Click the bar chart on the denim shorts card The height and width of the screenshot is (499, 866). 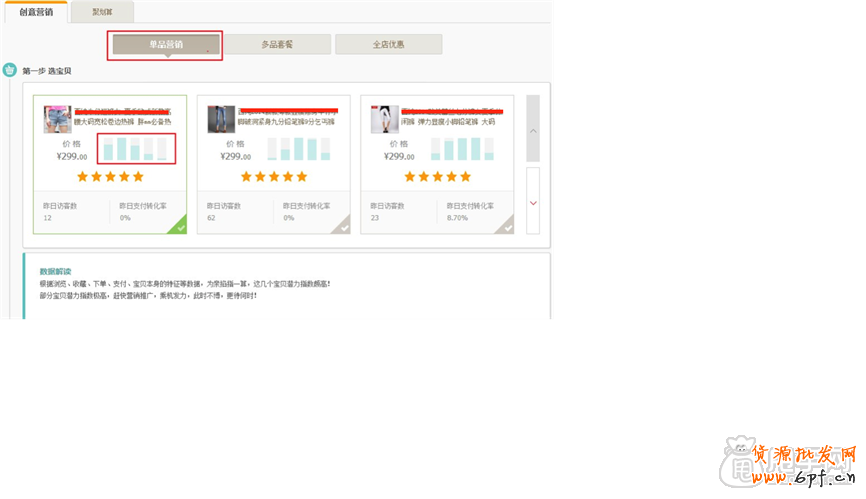[136, 149]
